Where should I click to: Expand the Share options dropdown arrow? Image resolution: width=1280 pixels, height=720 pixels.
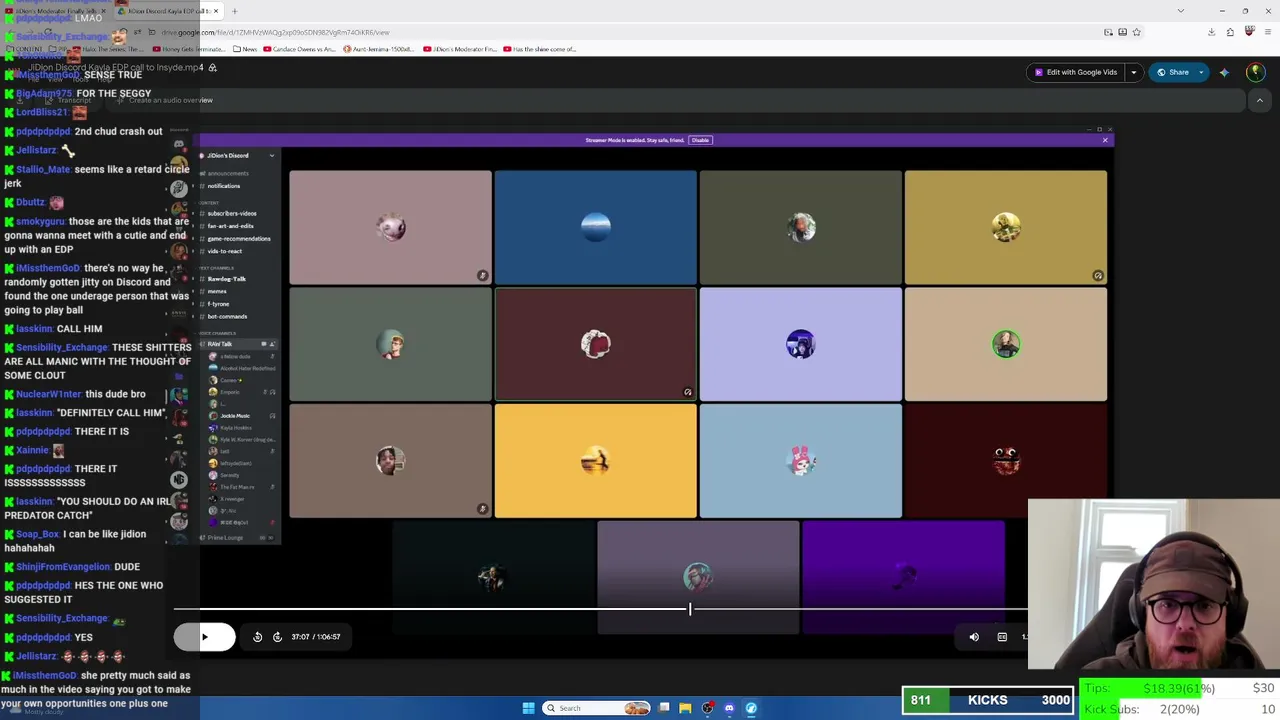[1201, 72]
